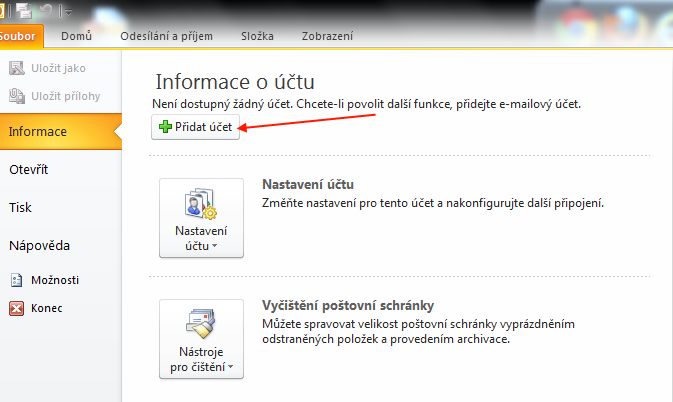Open the Nápověda section
Viewport: 673px width, 402px height.
pos(39,245)
